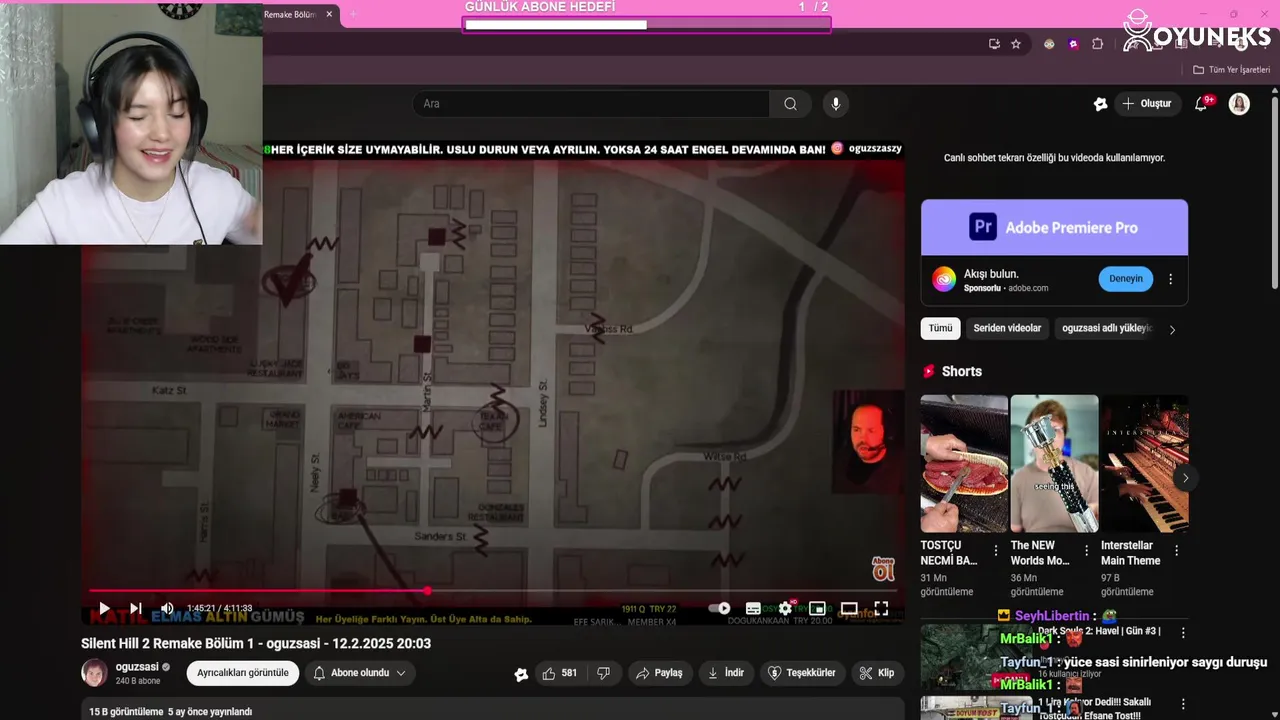Select the oguzsasi adlı yükleyici chip
This screenshot has width=1280, height=720.
[1107, 328]
